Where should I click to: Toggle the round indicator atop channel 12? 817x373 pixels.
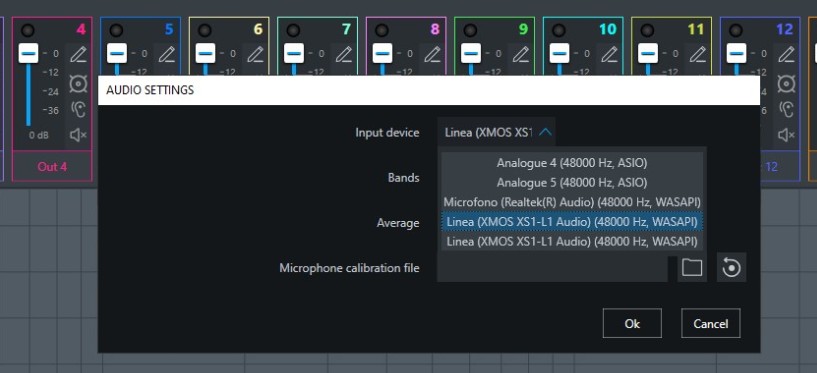tap(736, 30)
